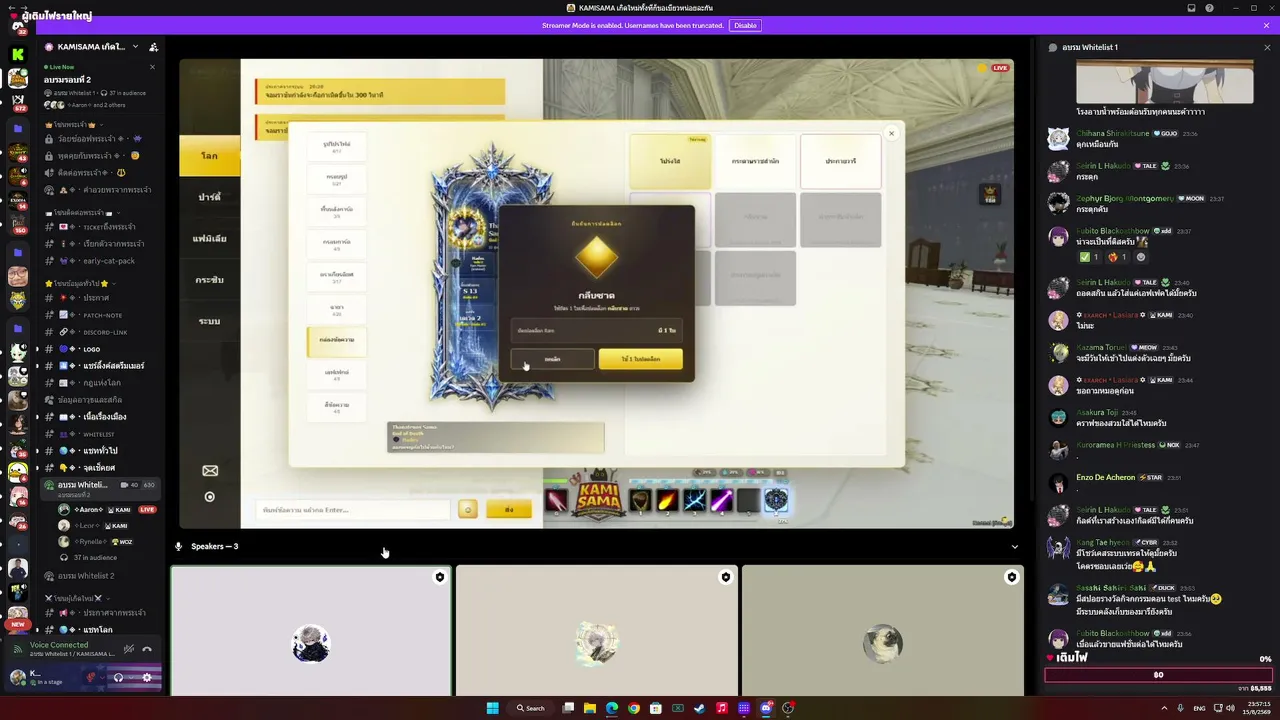Click the red sword skill icon in hotbar
This screenshot has width=1280, height=720.
[x=557, y=500]
